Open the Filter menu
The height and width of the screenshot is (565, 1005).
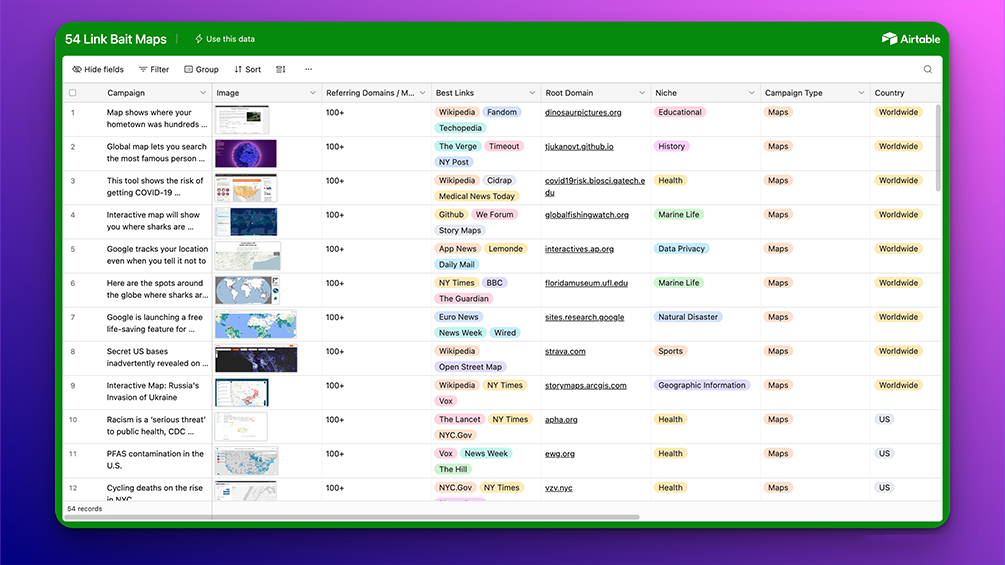pyautogui.click(x=154, y=69)
